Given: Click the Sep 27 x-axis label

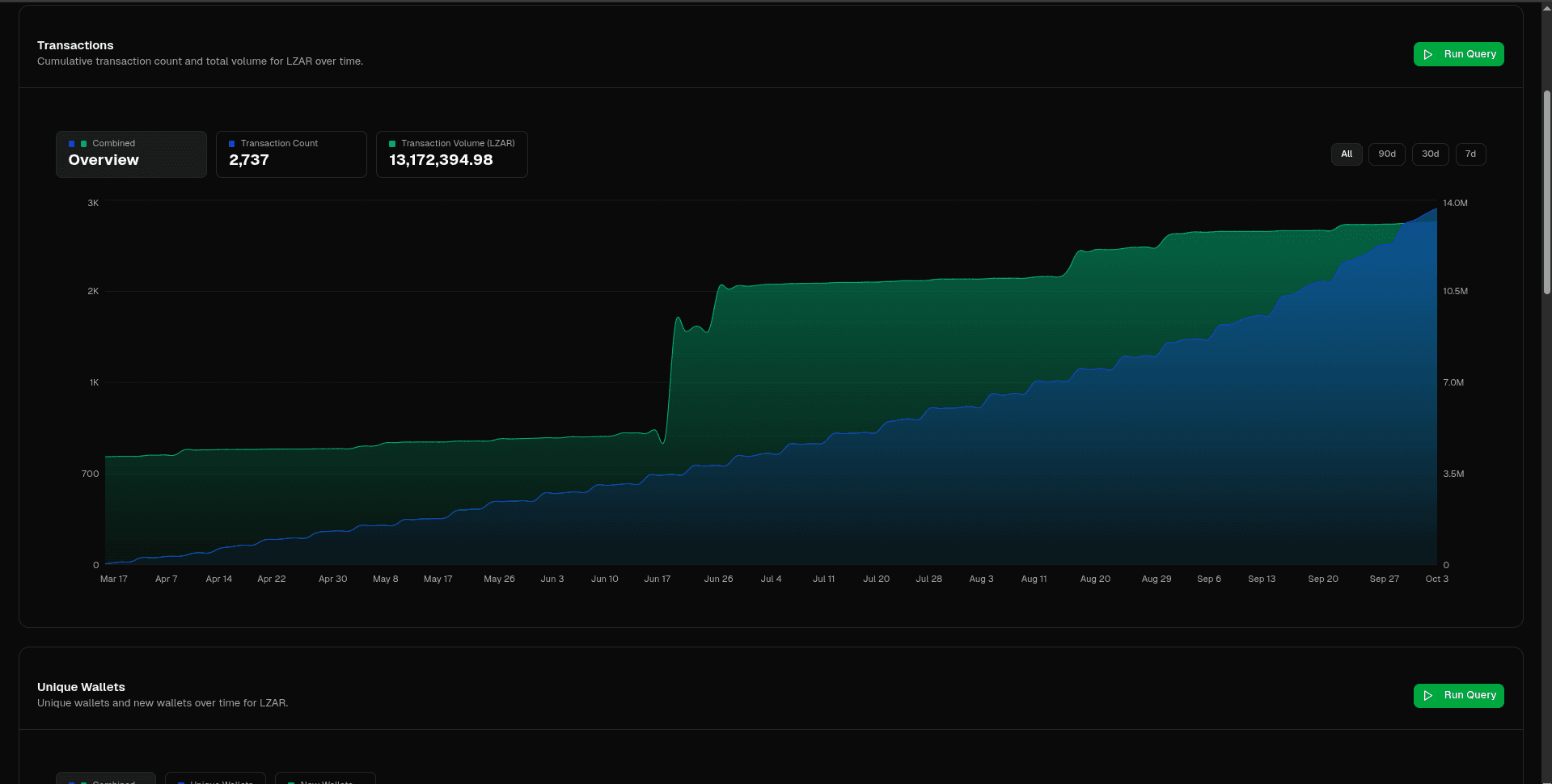Looking at the screenshot, I should click(x=1385, y=579).
